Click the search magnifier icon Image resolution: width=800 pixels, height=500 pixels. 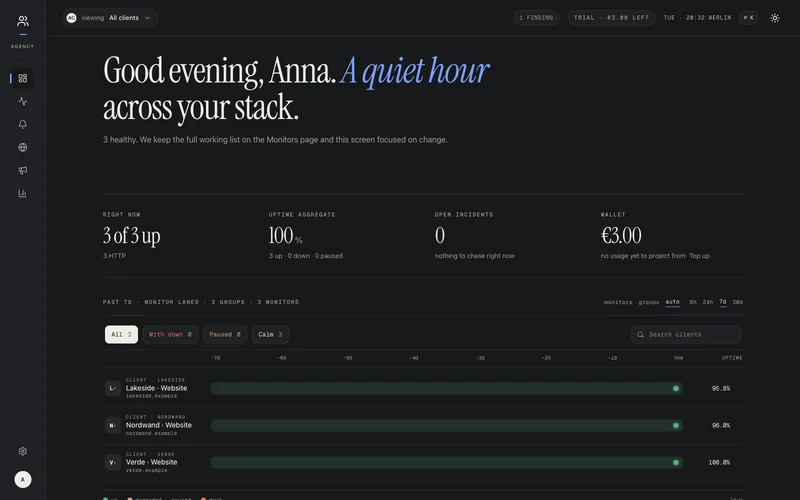[640, 335]
